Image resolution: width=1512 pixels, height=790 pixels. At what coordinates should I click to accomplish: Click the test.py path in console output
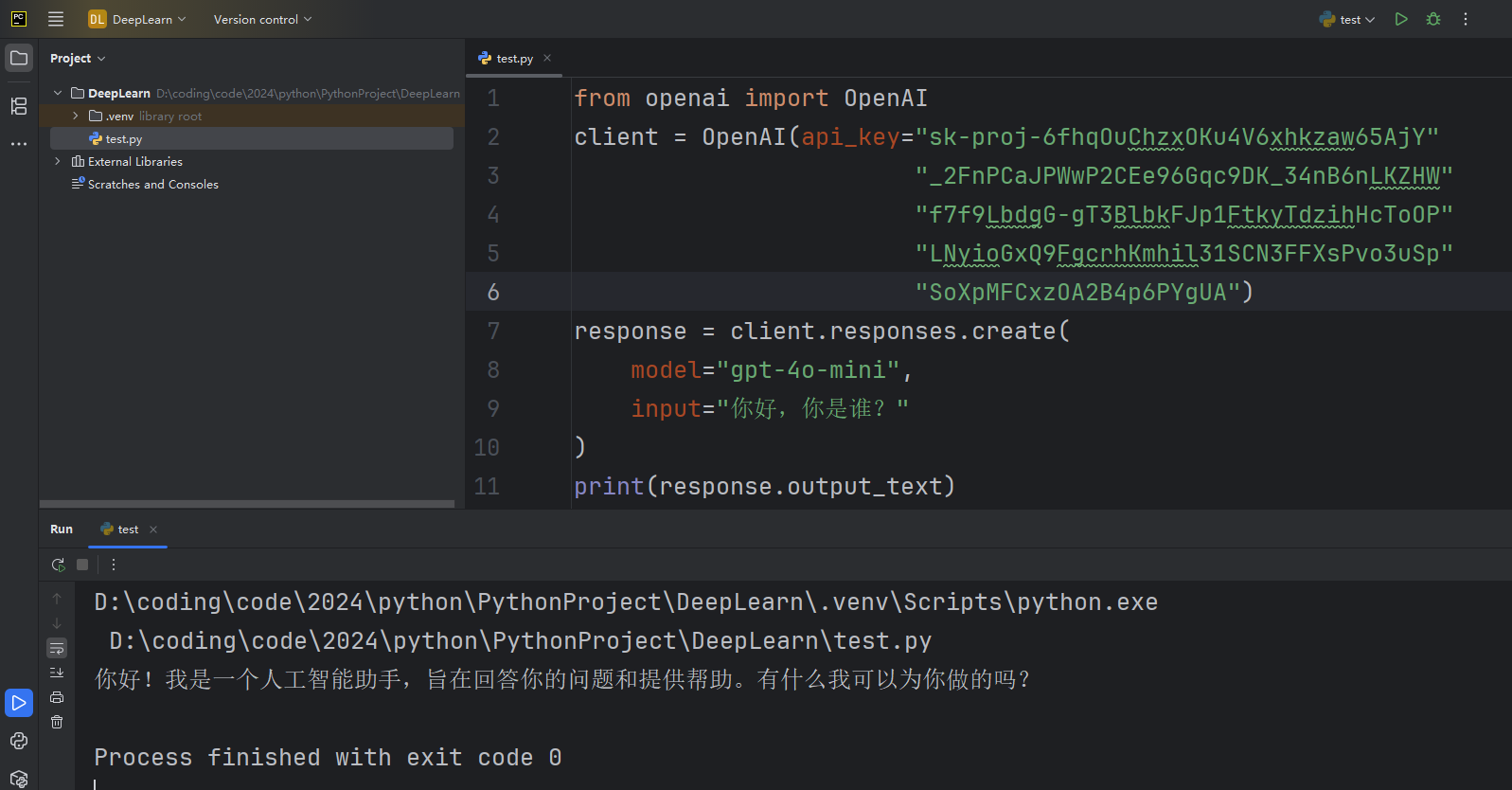tap(521, 640)
